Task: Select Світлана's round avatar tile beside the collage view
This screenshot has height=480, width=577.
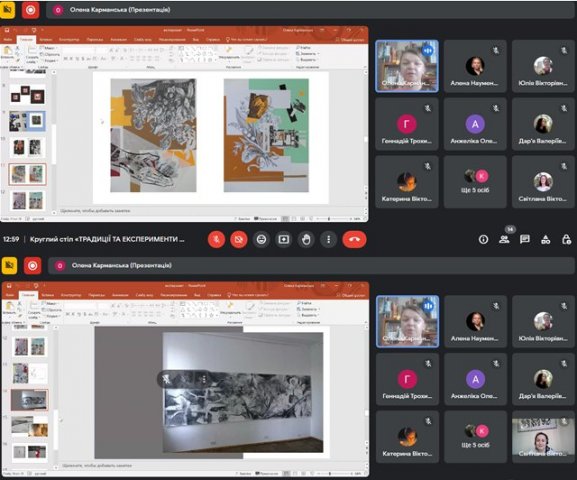Action: coord(543,182)
